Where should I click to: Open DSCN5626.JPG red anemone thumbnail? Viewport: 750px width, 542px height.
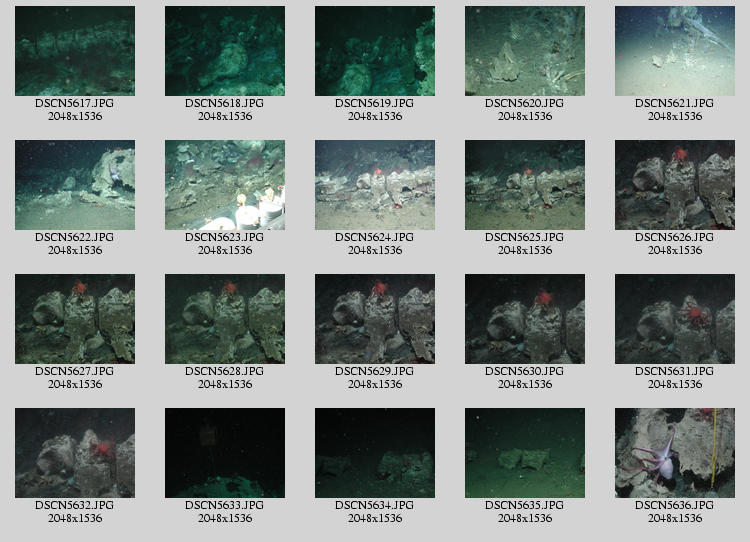click(x=675, y=185)
